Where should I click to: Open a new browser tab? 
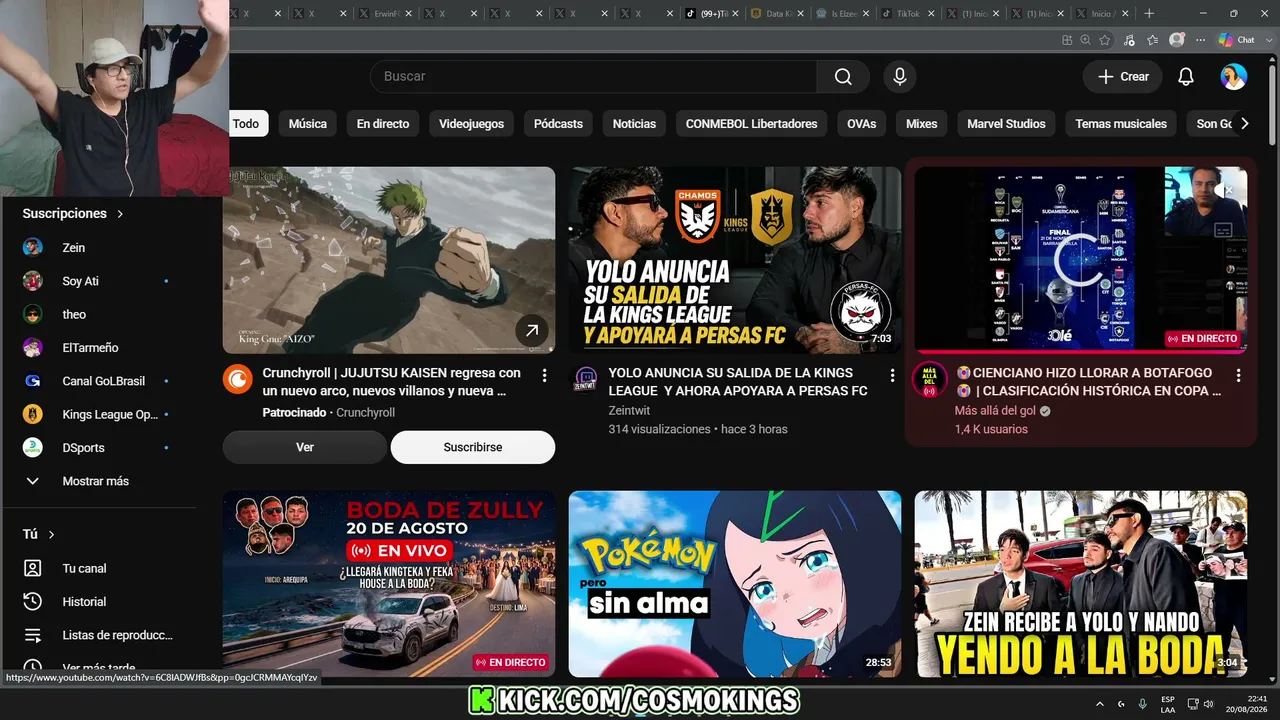point(1149,13)
